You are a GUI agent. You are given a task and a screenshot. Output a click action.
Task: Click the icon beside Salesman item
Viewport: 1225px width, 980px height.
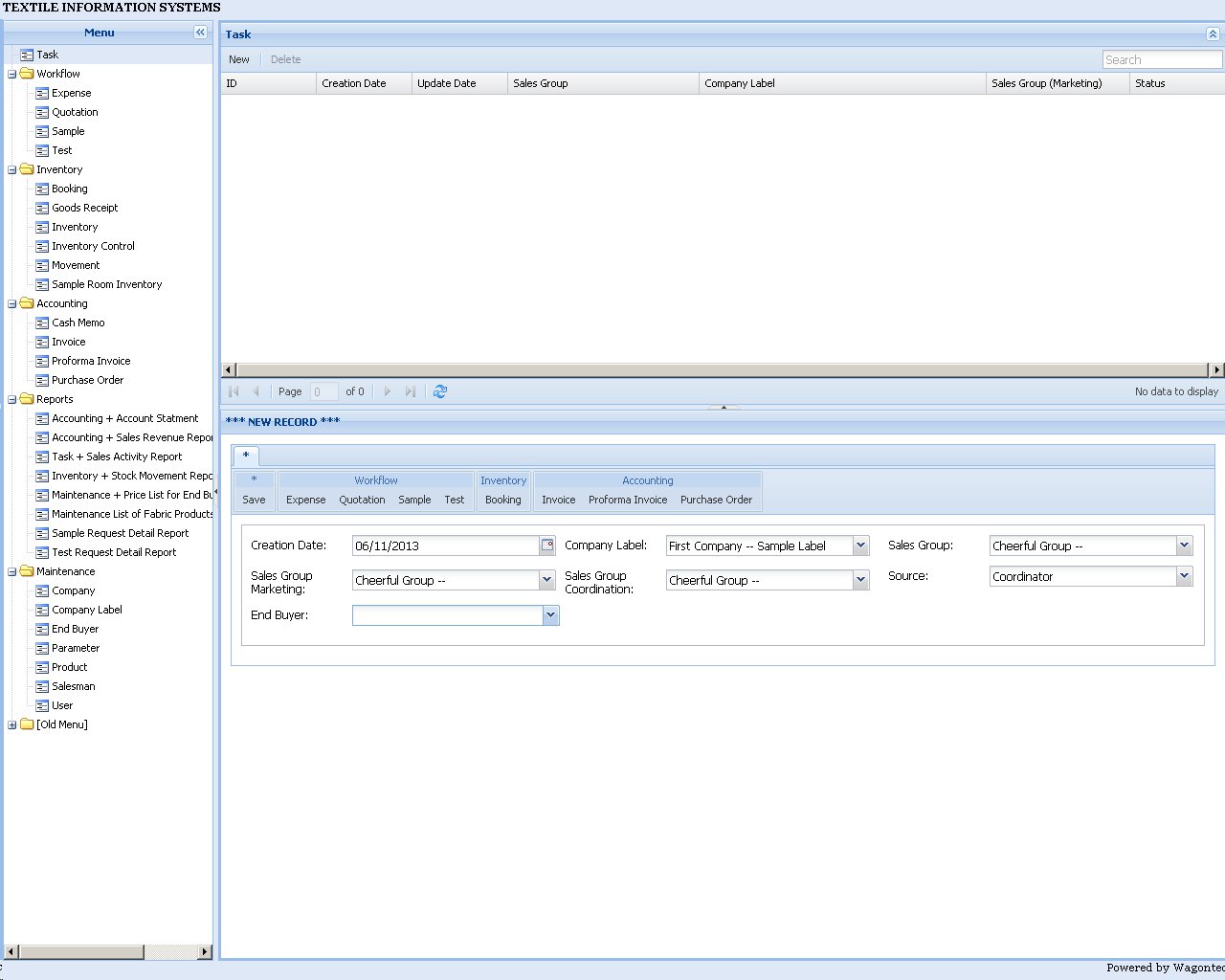pos(42,686)
